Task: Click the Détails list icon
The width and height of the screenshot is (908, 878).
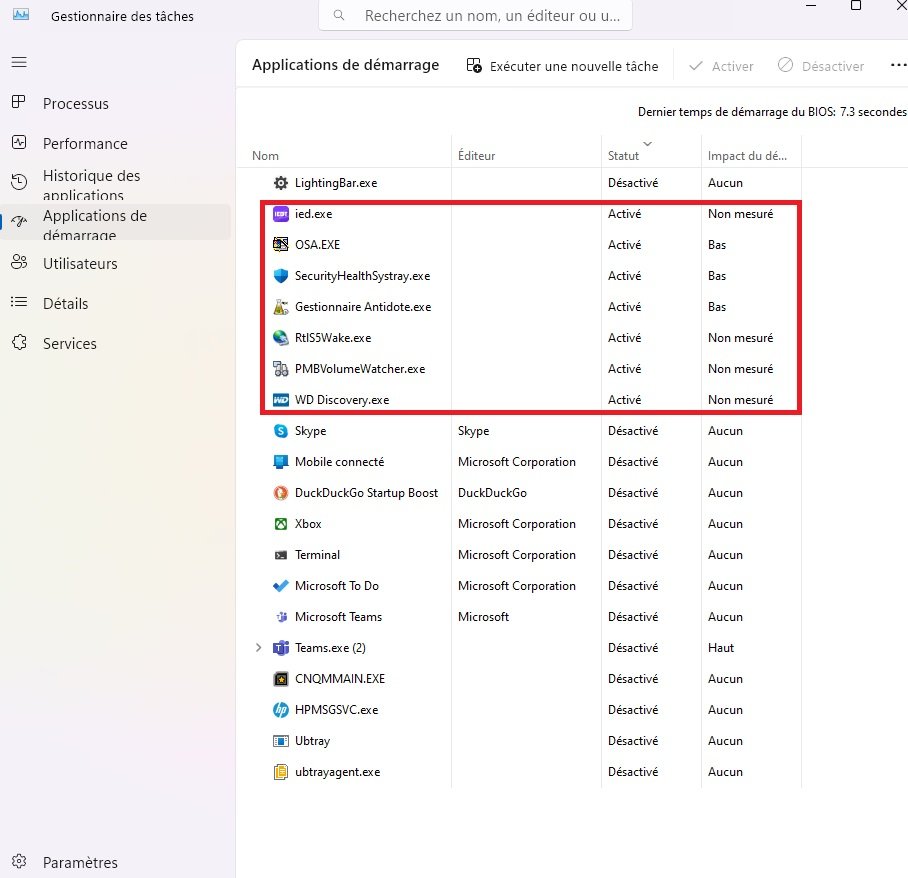Action: click(19, 302)
